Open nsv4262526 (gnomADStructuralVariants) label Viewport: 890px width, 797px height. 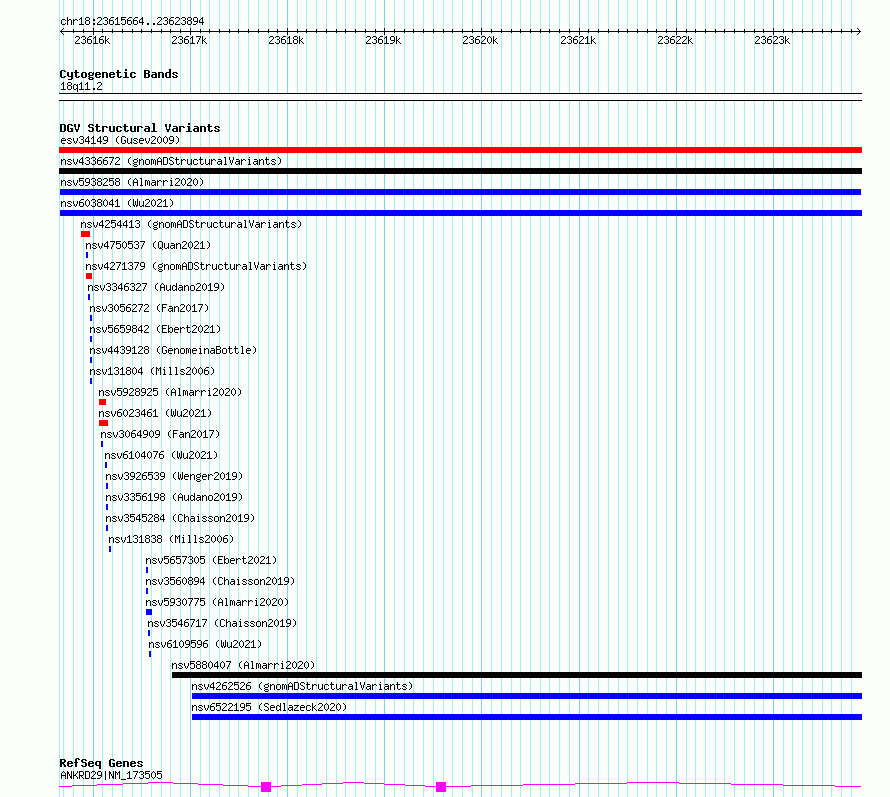303,686
